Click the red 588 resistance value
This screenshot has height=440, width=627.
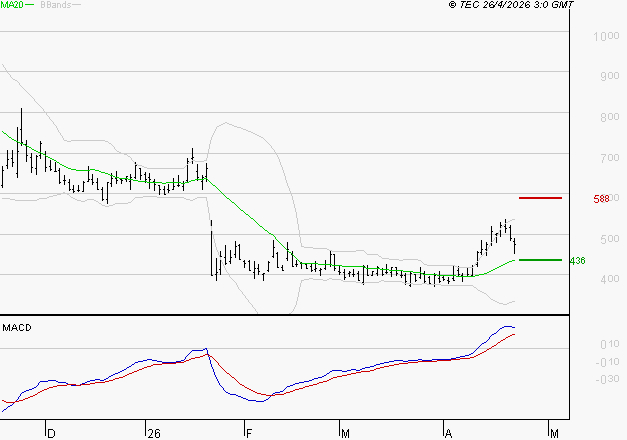pyautogui.click(x=601, y=199)
